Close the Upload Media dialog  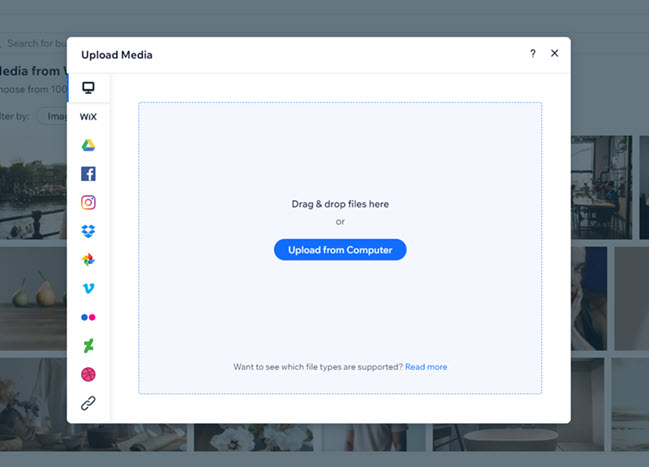(x=555, y=53)
